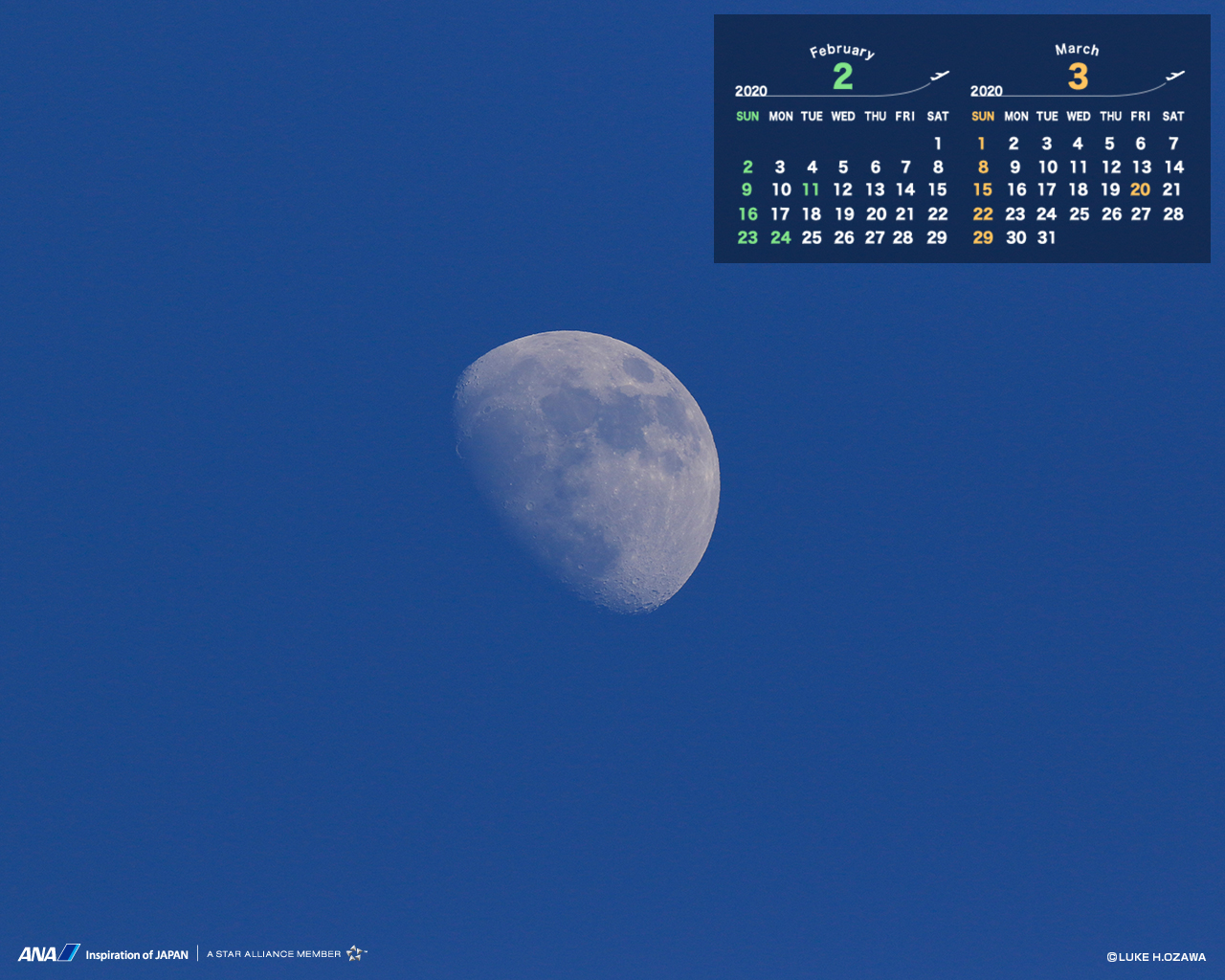The width and height of the screenshot is (1225, 980).
Task: Select February 24 in the calendar
Action: point(781,237)
